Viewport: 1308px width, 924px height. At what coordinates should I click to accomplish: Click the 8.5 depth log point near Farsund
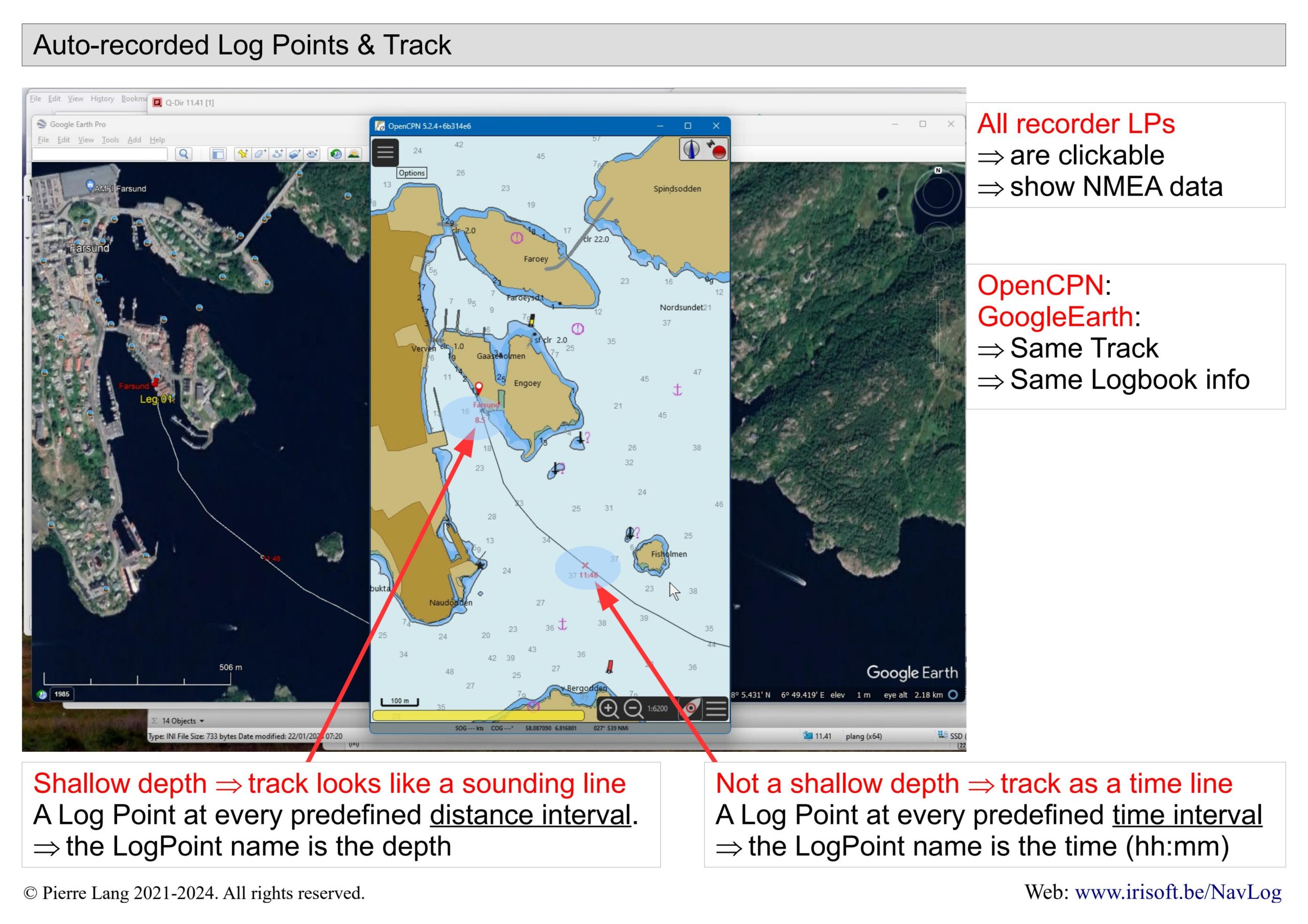[x=480, y=420]
